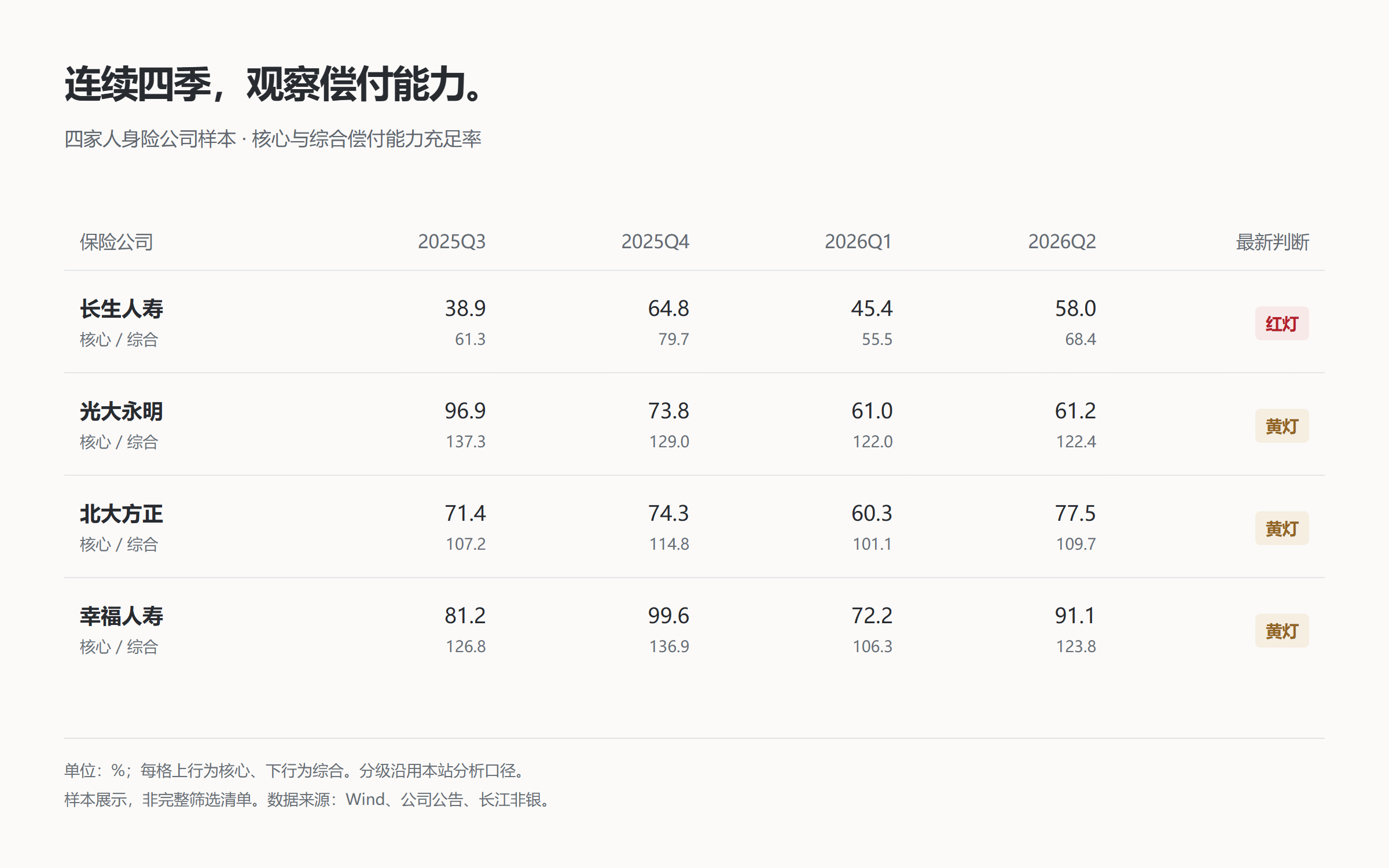Click the value 77.5 in 2026Q2
Image resolution: width=1389 pixels, height=868 pixels.
[1075, 513]
